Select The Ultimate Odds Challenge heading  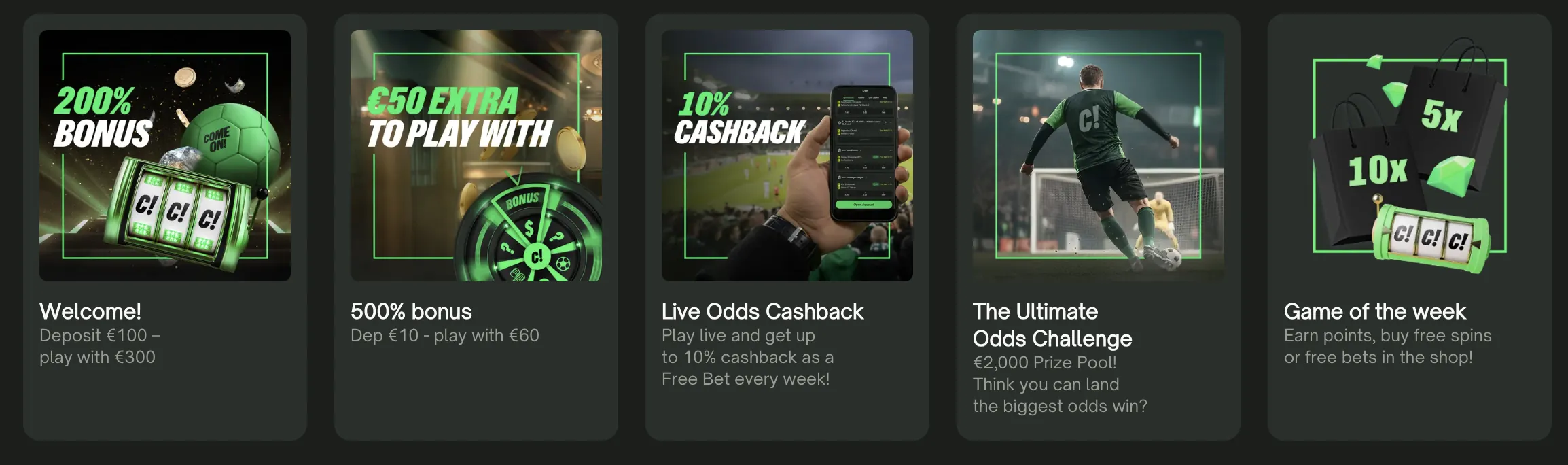point(1052,325)
